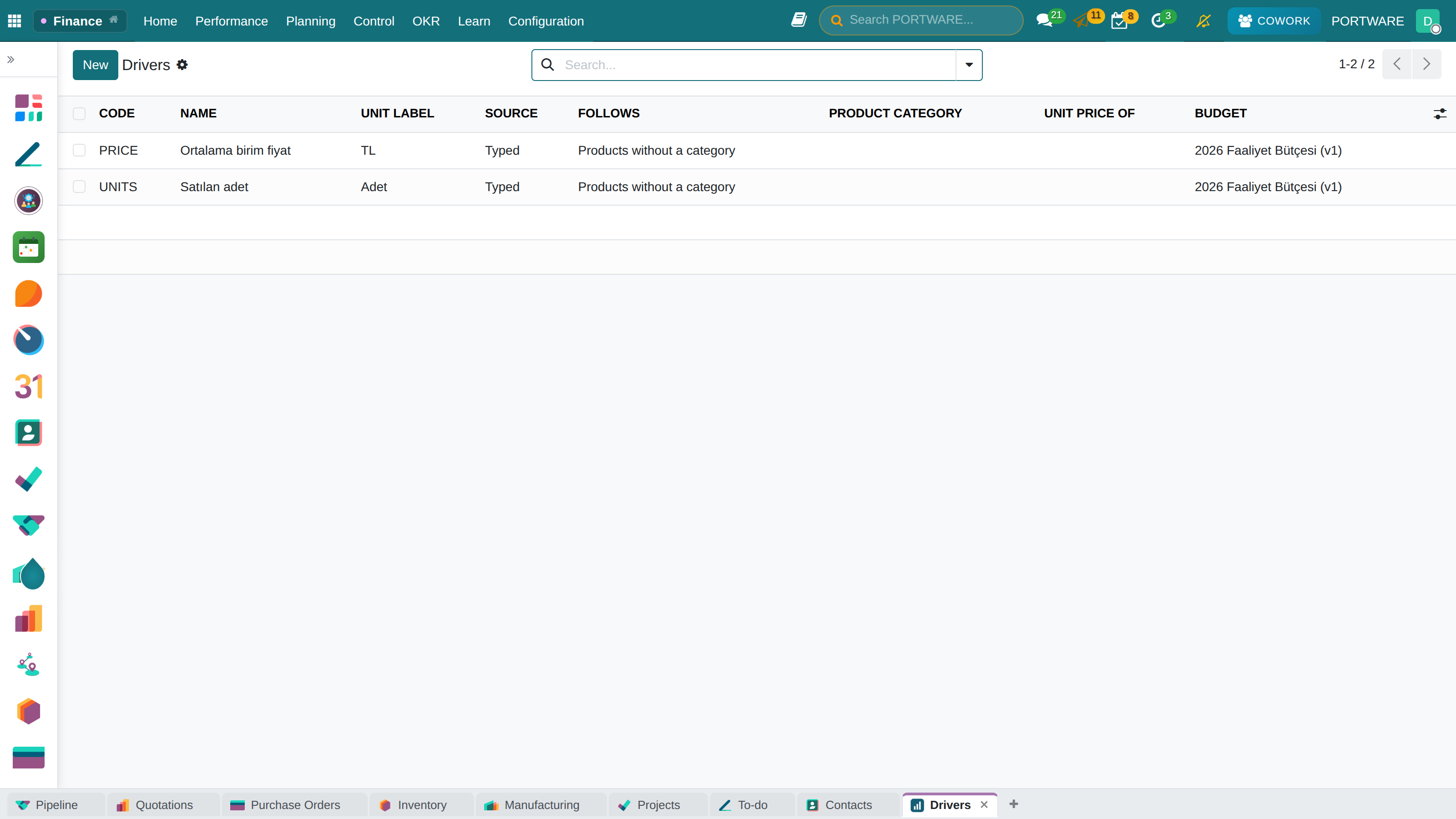Open calendar activities icon with 8 badge
Viewport: 1456px width, 819px height.
(x=1124, y=20)
